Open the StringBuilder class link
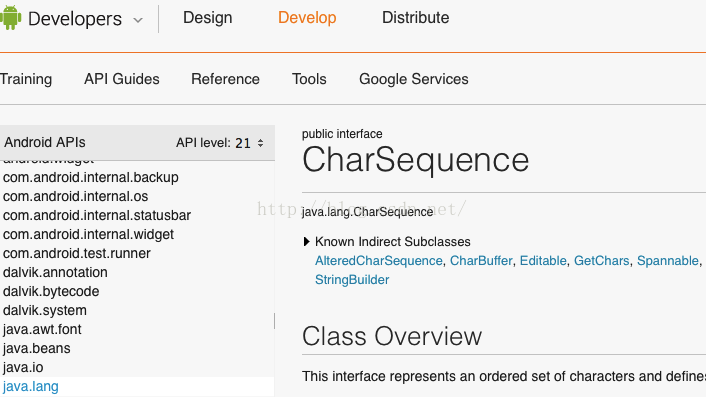Screen dimensions: 706x397 tap(352, 280)
